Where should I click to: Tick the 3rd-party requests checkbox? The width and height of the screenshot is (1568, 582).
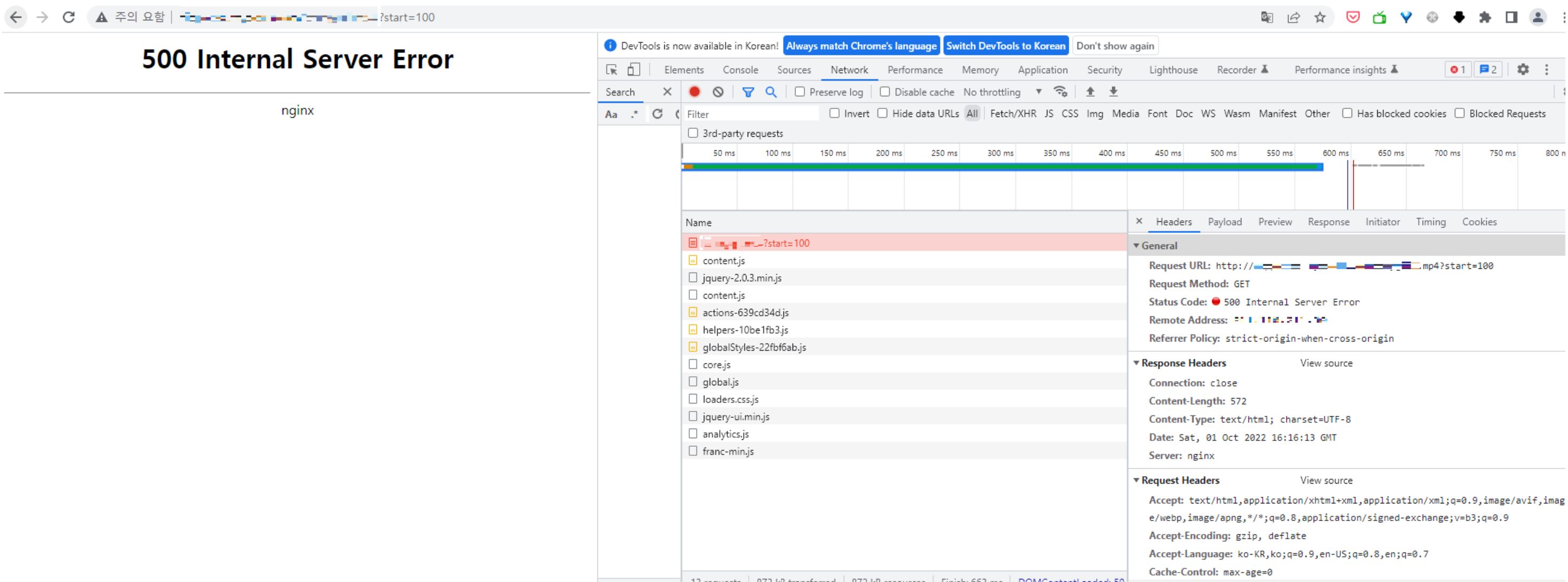click(693, 133)
